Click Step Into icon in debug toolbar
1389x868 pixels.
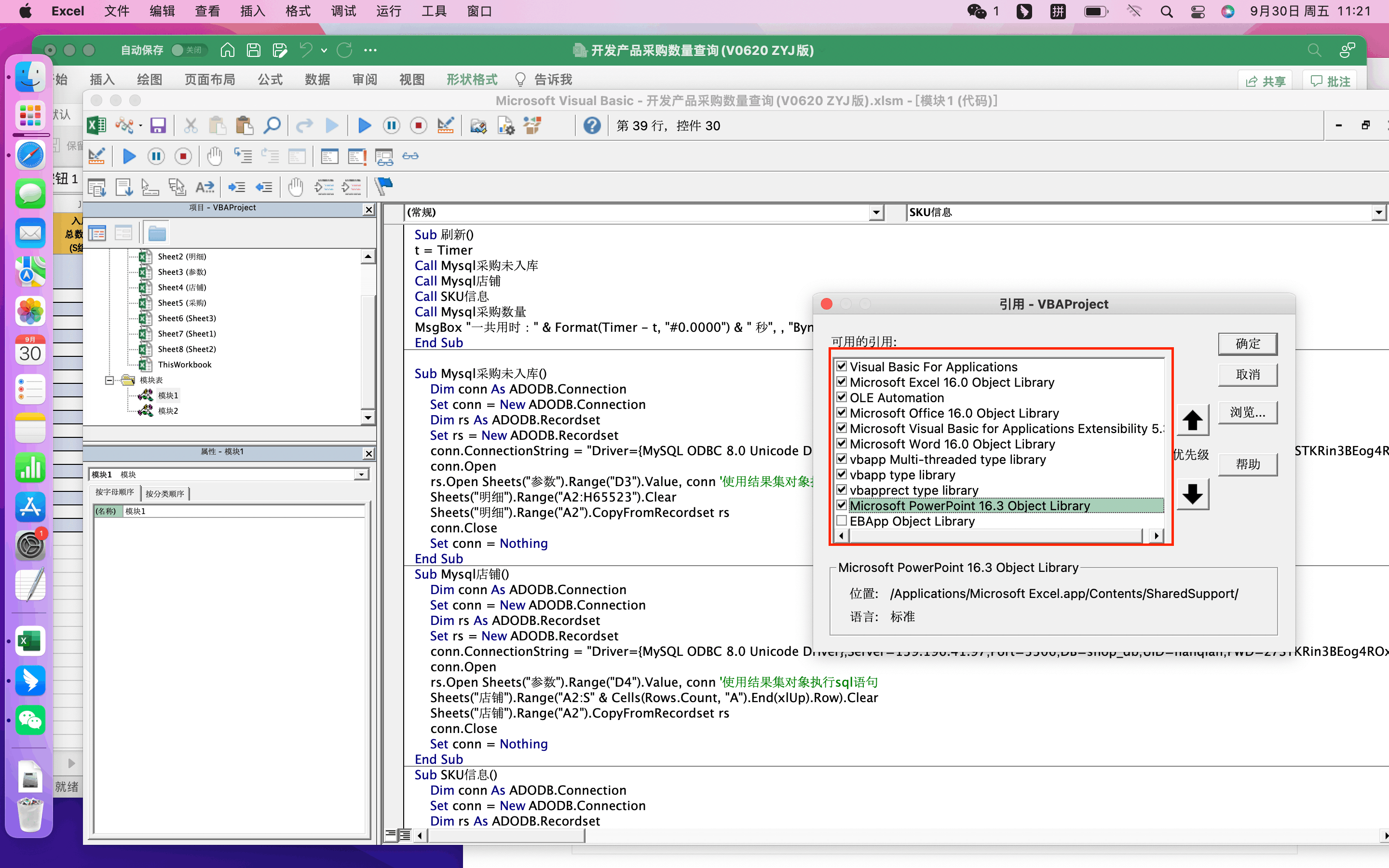pos(243,156)
